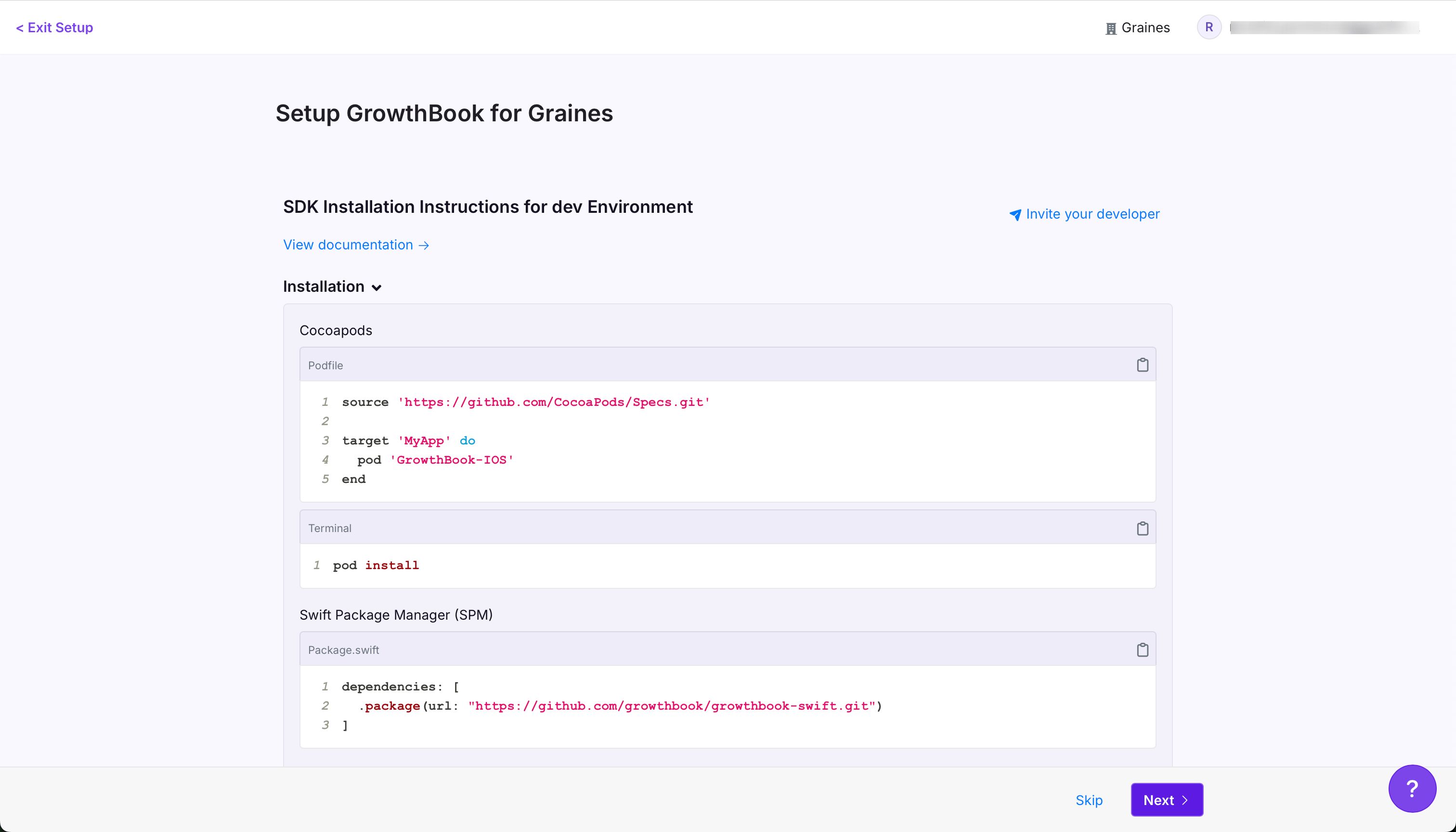This screenshot has height=832, width=1456.
Task: Click the CocoaPods Specs.git source URL
Action: [x=554, y=403]
